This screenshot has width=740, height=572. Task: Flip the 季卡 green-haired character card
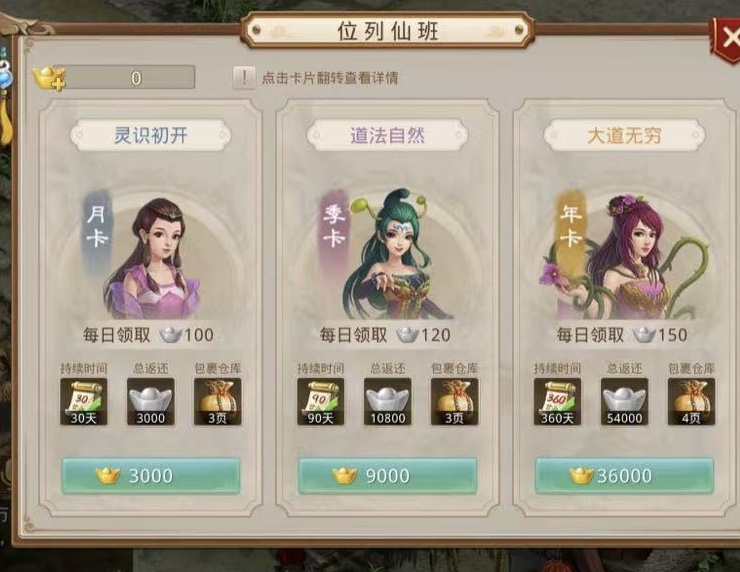click(x=387, y=255)
